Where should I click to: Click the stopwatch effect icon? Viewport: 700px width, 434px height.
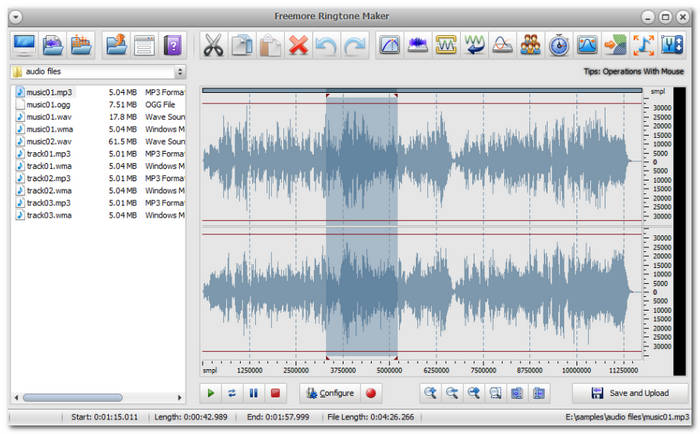coord(560,45)
